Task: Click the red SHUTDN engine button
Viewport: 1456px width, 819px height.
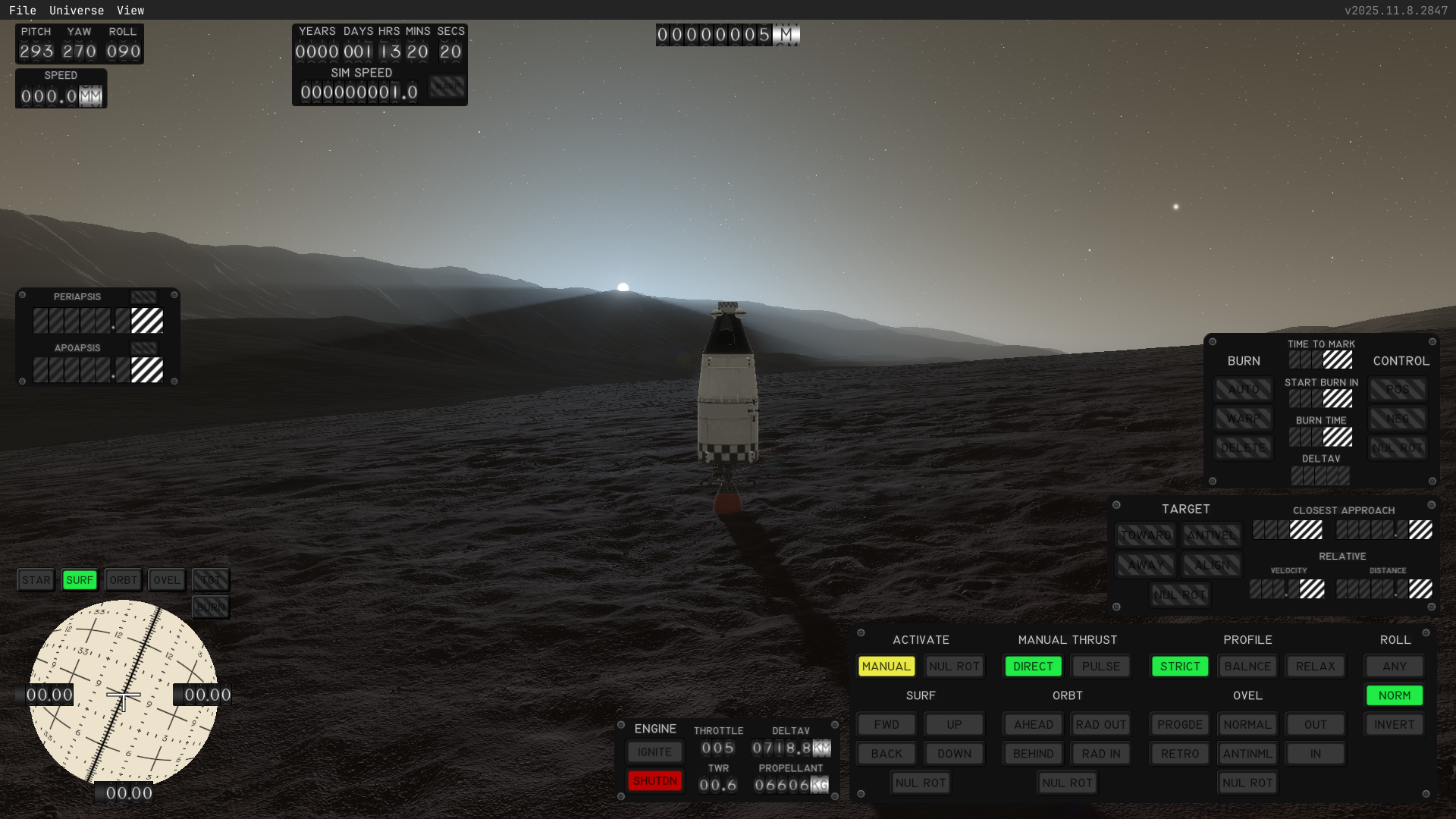Action: coord(654,780)
